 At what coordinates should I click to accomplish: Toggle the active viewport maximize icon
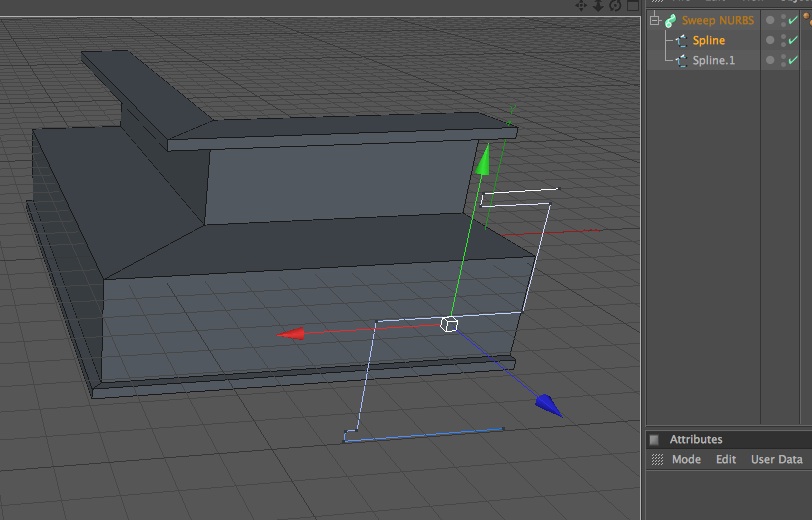[x=632, y=5]
